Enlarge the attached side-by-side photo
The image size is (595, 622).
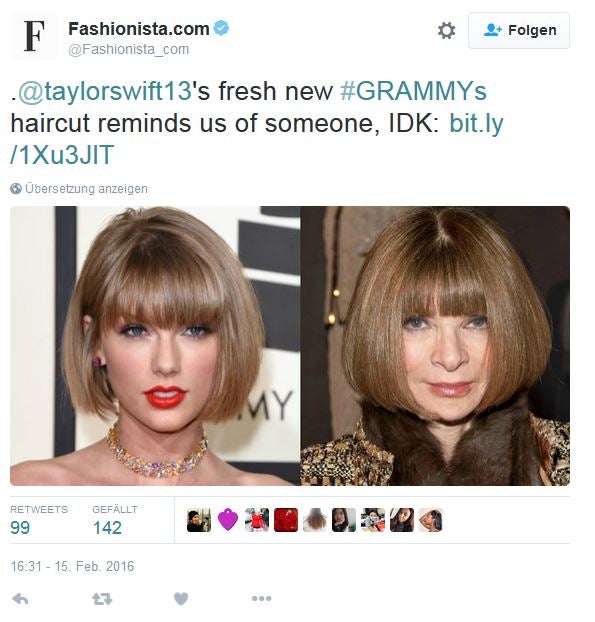click(x=290, y=346)
